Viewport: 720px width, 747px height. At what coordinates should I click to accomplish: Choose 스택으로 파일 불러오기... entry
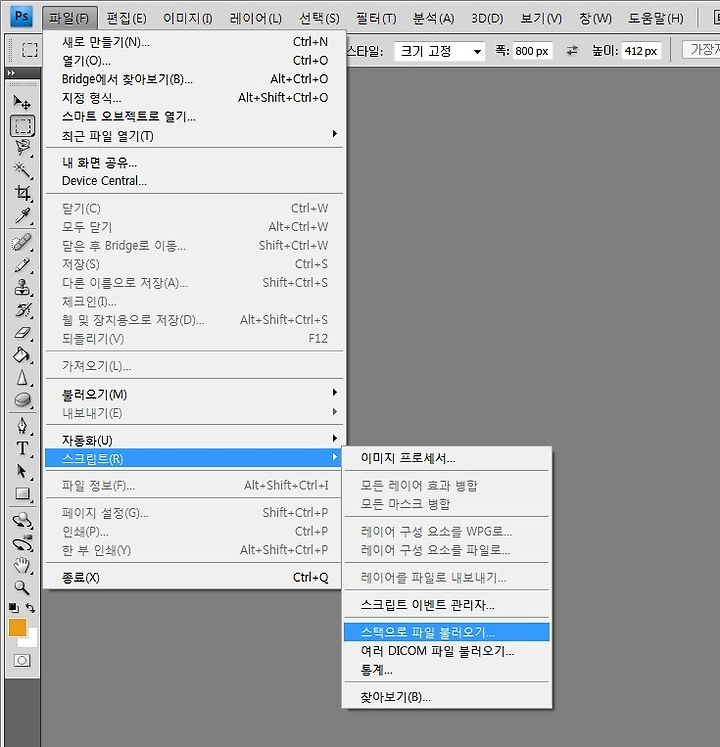[446, 632]
